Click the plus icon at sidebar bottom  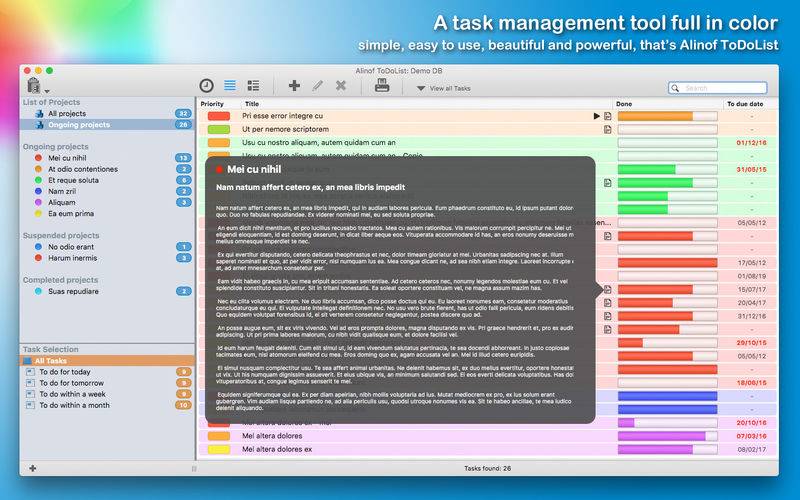pyautogui.click(x=33, y=468)
